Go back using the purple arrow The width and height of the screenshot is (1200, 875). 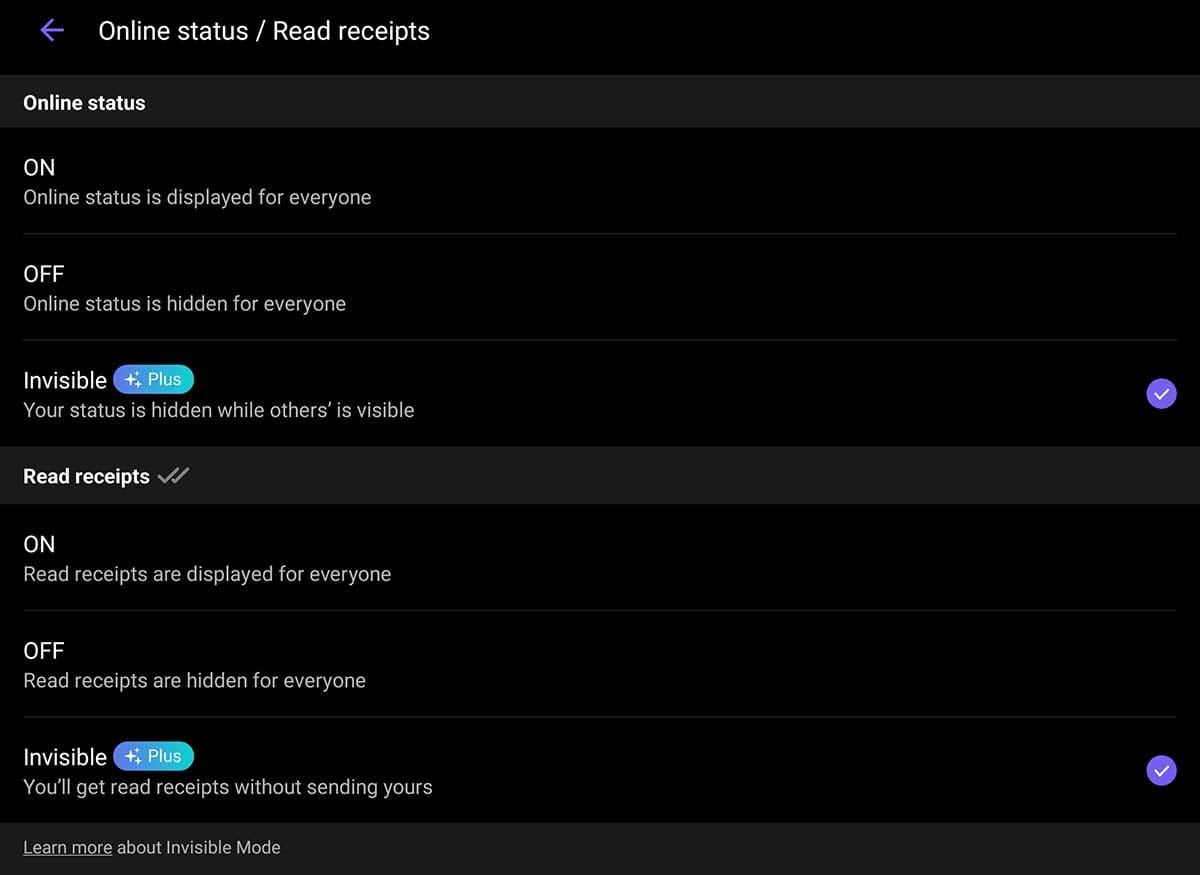(52, 31)
